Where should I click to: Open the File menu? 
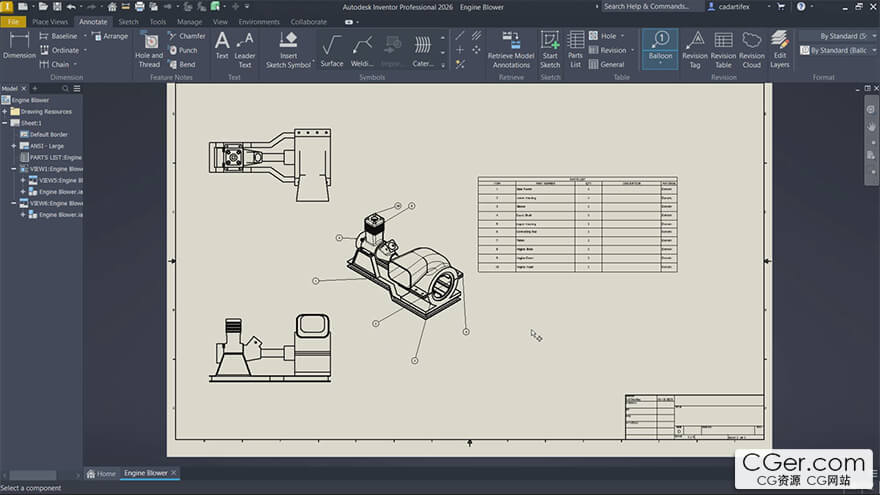[13, 21]
